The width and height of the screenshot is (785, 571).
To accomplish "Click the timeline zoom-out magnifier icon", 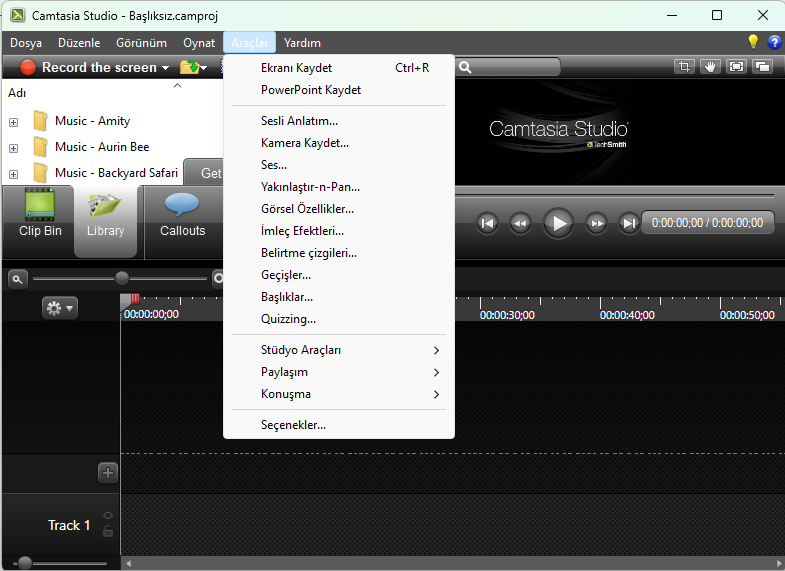I will [x=18, y=279].
